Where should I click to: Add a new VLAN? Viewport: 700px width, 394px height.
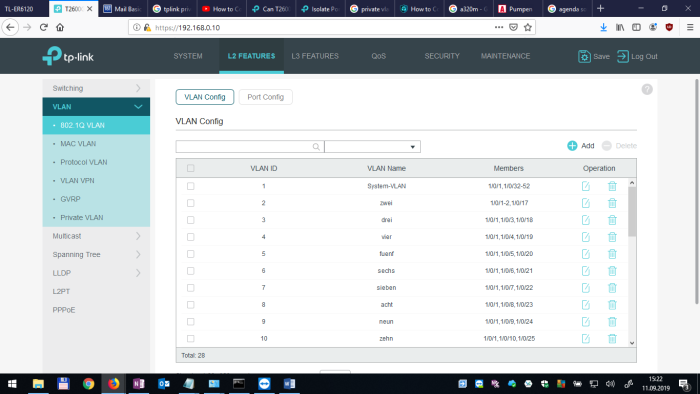580,146
